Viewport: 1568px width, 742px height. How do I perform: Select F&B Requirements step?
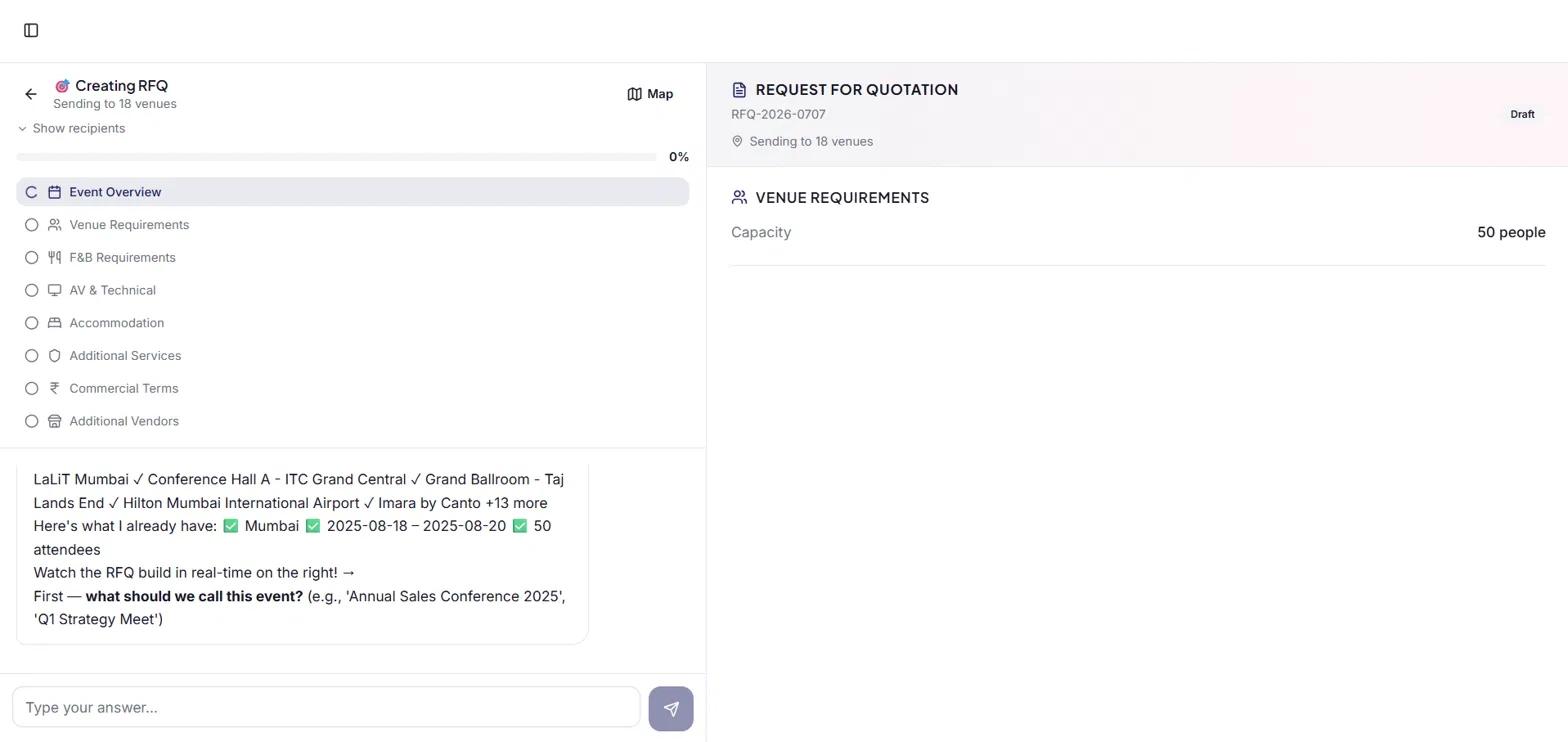[x=352, y=258]
